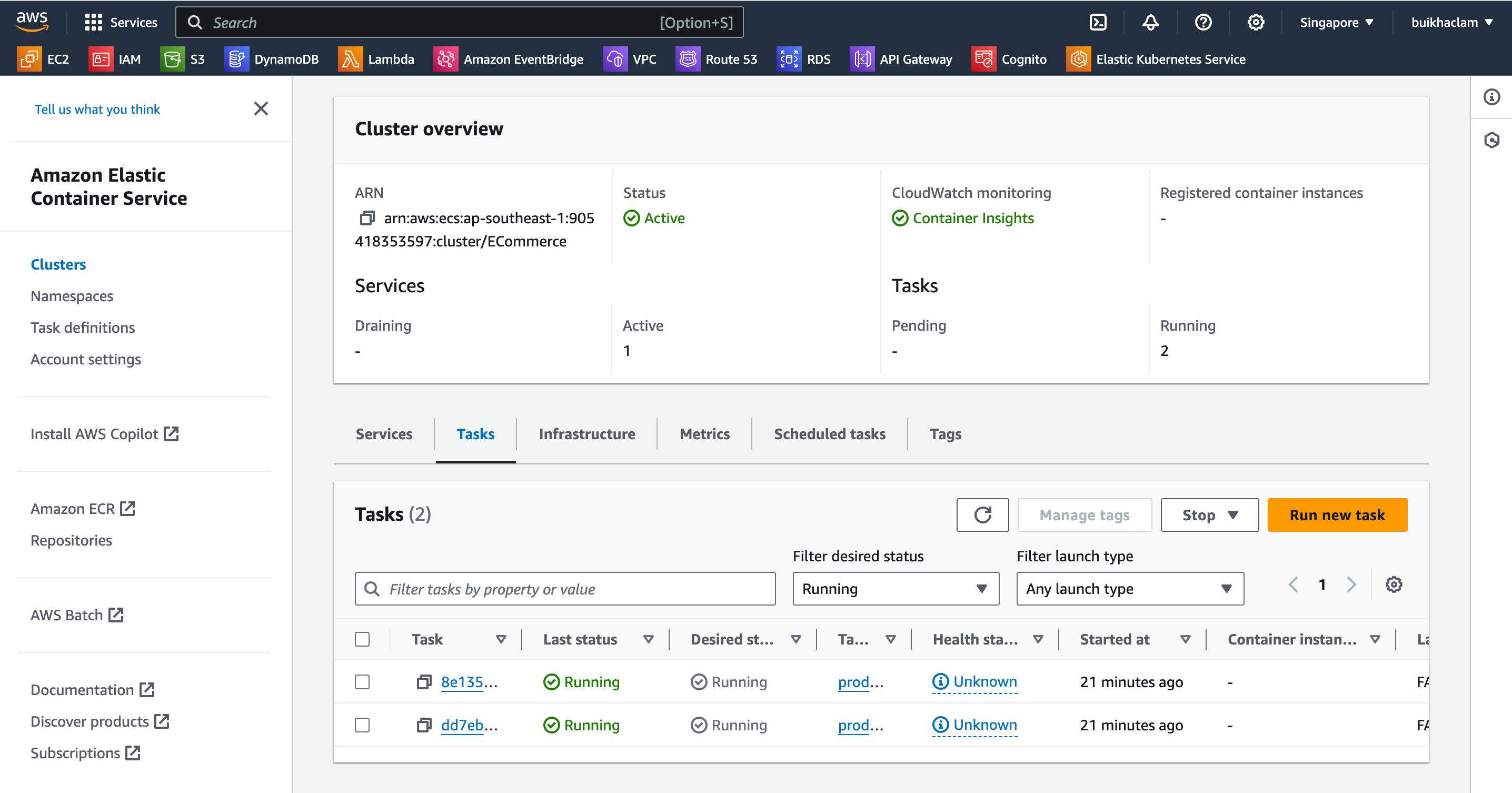Open the VPC shortcut icon
This screenshot has height=793, width=1512.
pos(615,58)
